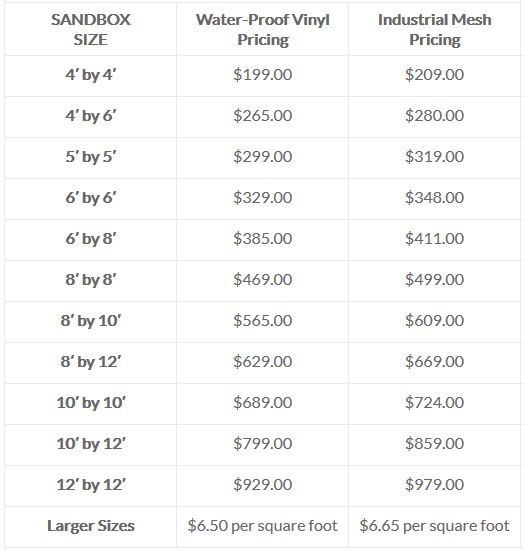Click the $799.00 vinyl price
The image size is (524, 551).
pos(263,443)
